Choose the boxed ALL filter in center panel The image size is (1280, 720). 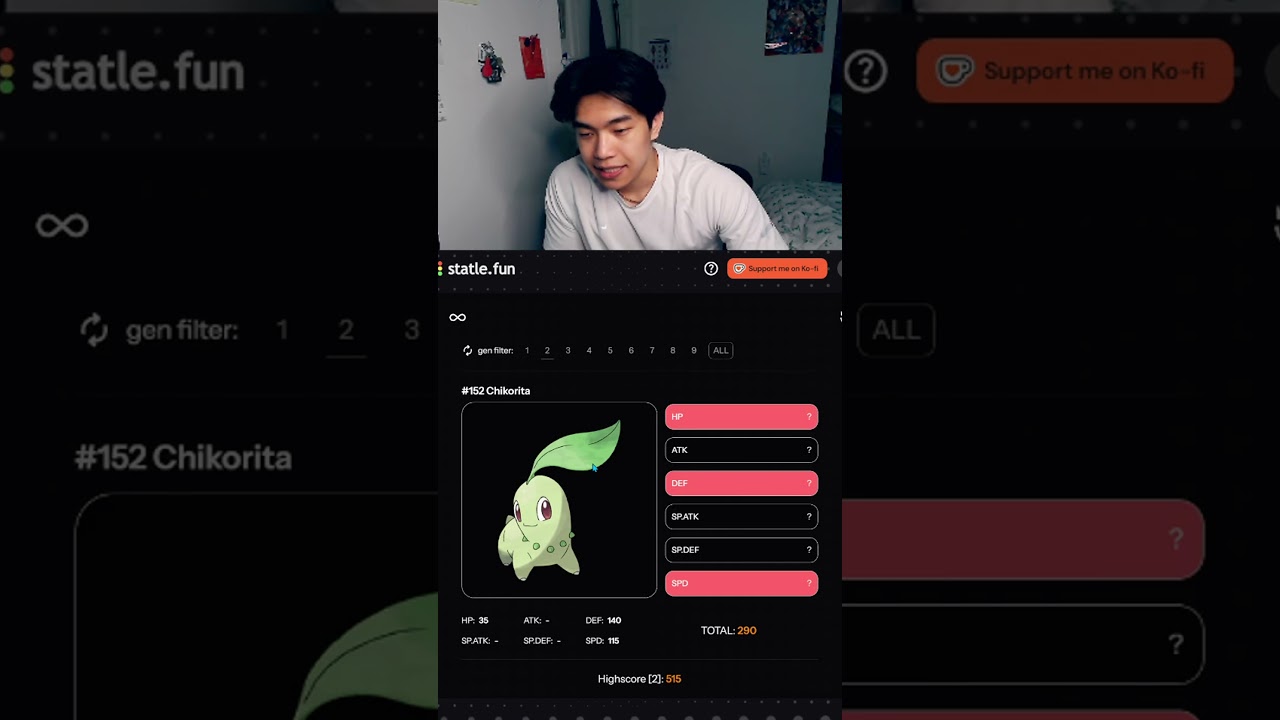click(x=720, y=351)
